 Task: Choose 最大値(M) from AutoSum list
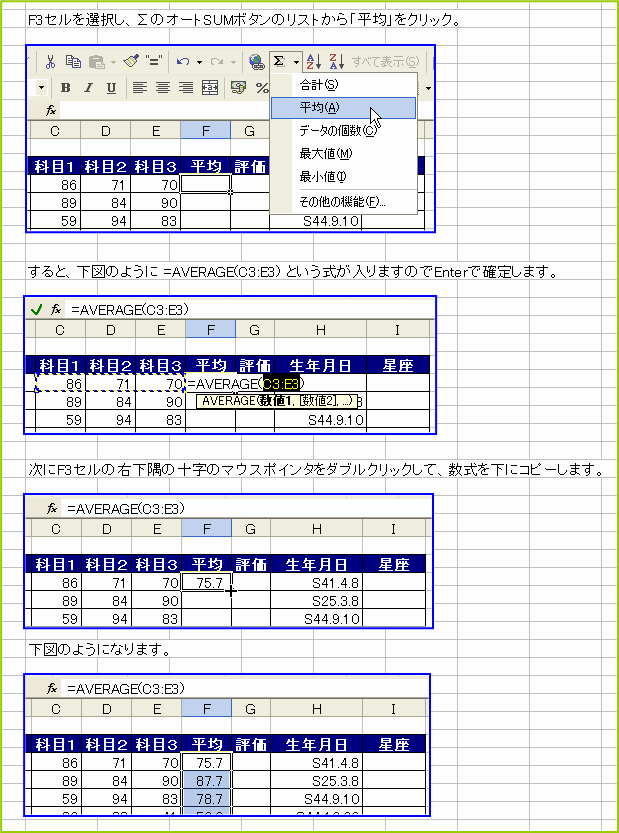(343, 154)
